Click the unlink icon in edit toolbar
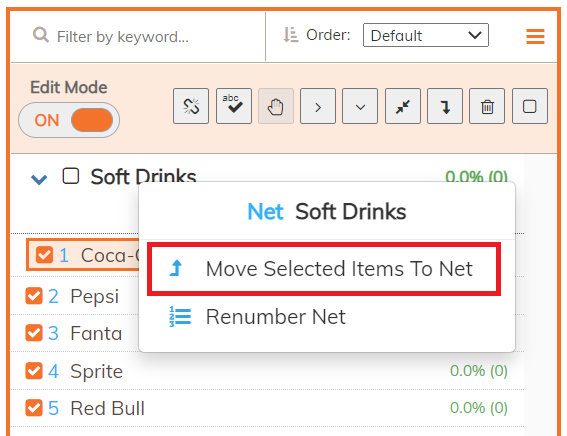The height and width of the screenshot is (436, 567). point(191,106)
